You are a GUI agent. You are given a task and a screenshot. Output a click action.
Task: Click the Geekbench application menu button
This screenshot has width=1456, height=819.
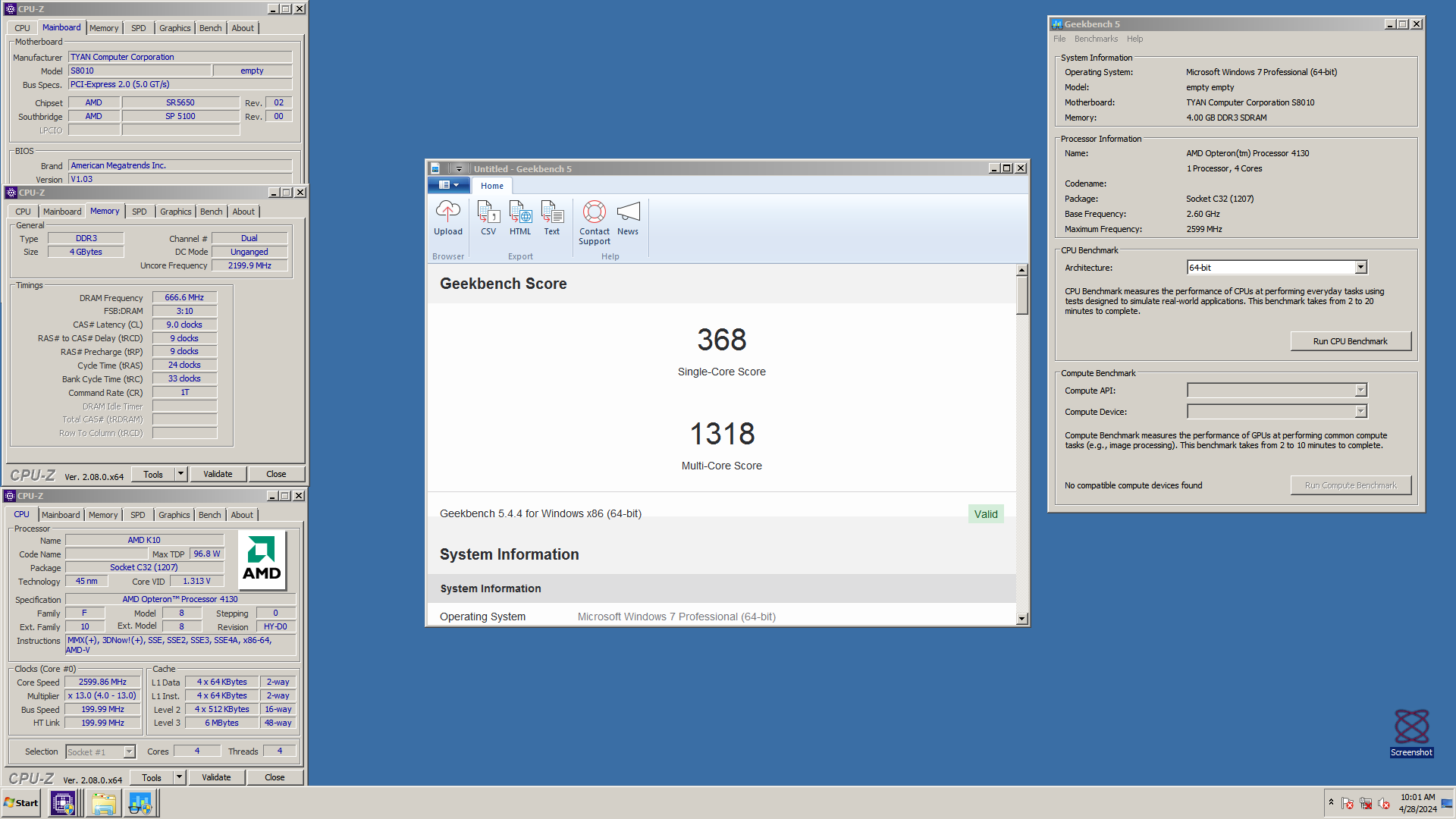click(x=448, y=185)
